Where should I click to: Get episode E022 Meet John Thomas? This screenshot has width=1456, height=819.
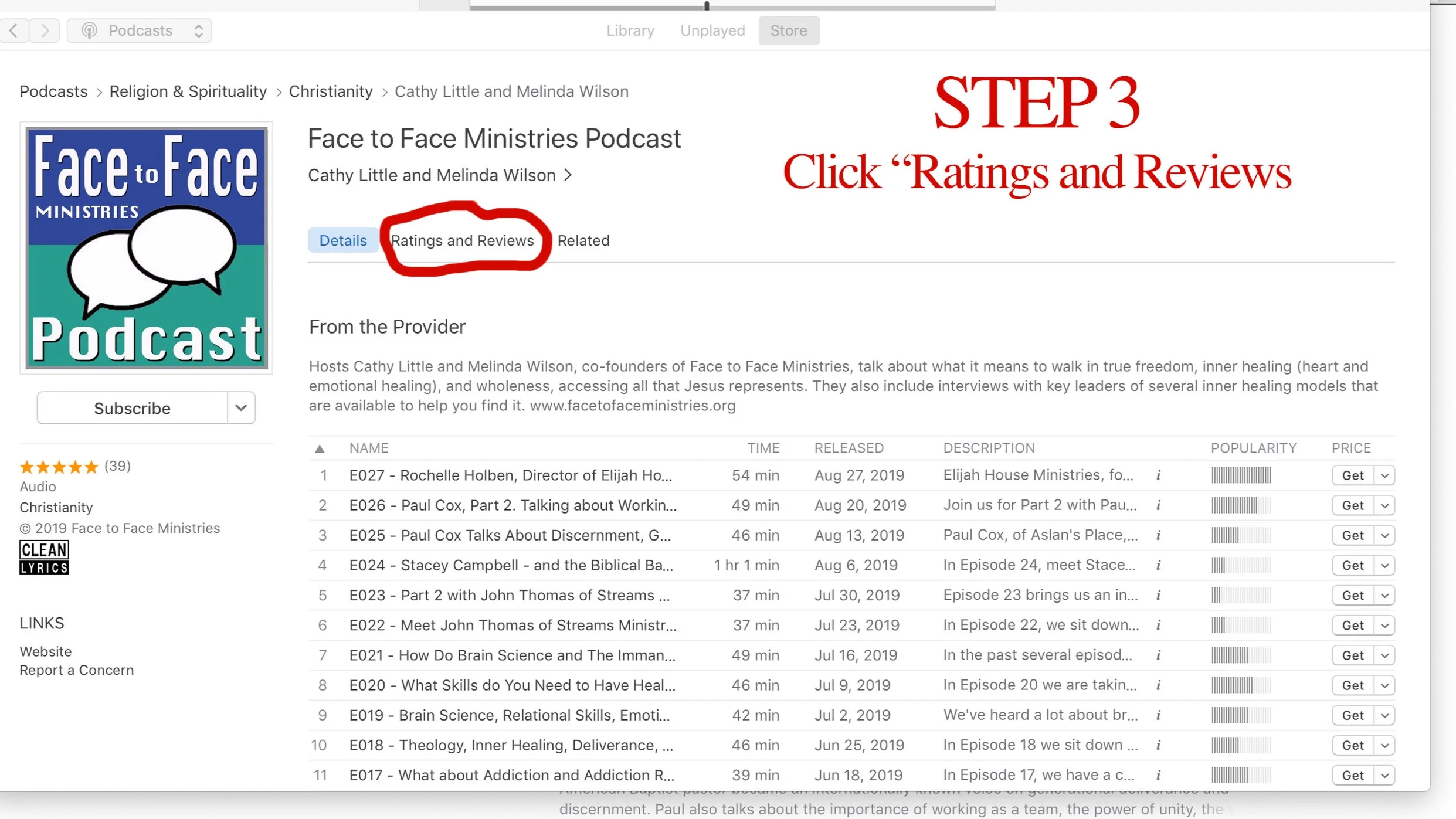(x=1353, y=625)
